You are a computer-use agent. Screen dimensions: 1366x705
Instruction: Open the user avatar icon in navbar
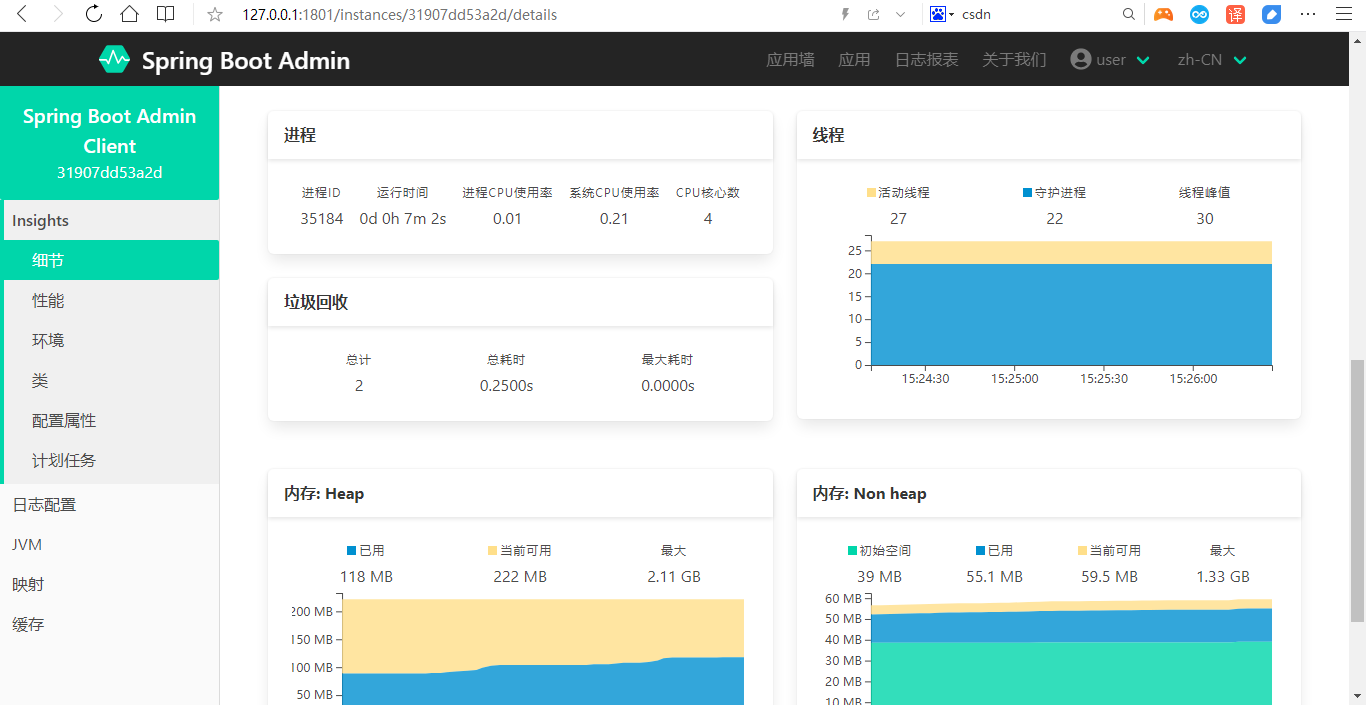pos(1081,59)
